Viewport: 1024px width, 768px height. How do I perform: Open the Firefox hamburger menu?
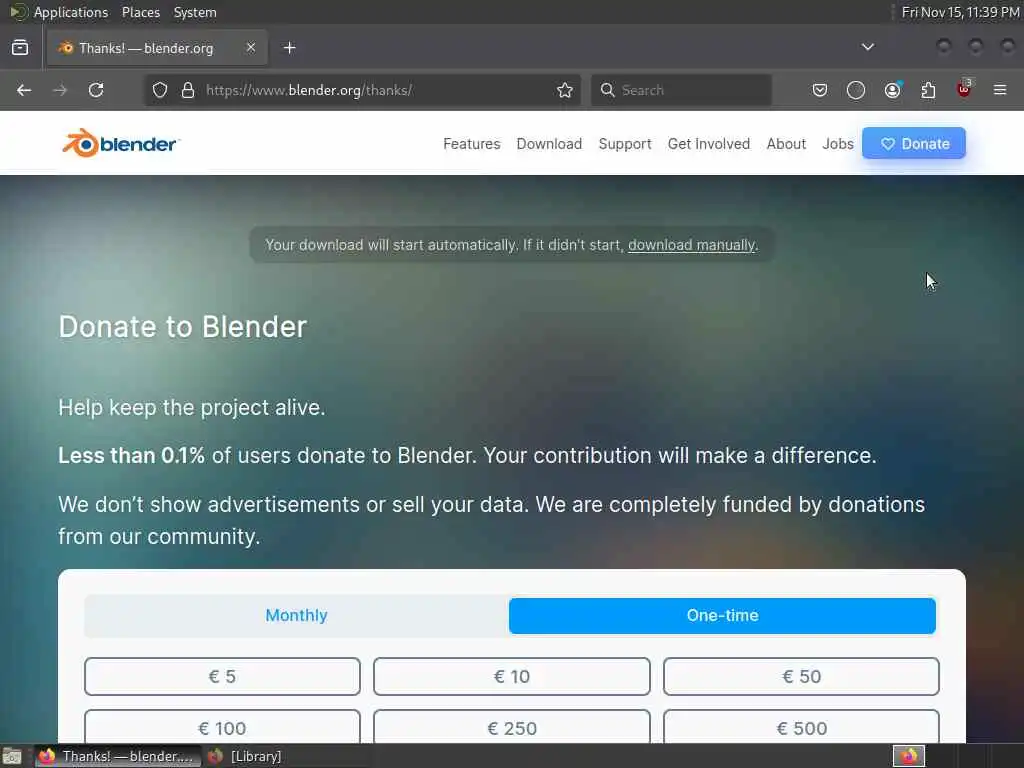point(1000,90)
